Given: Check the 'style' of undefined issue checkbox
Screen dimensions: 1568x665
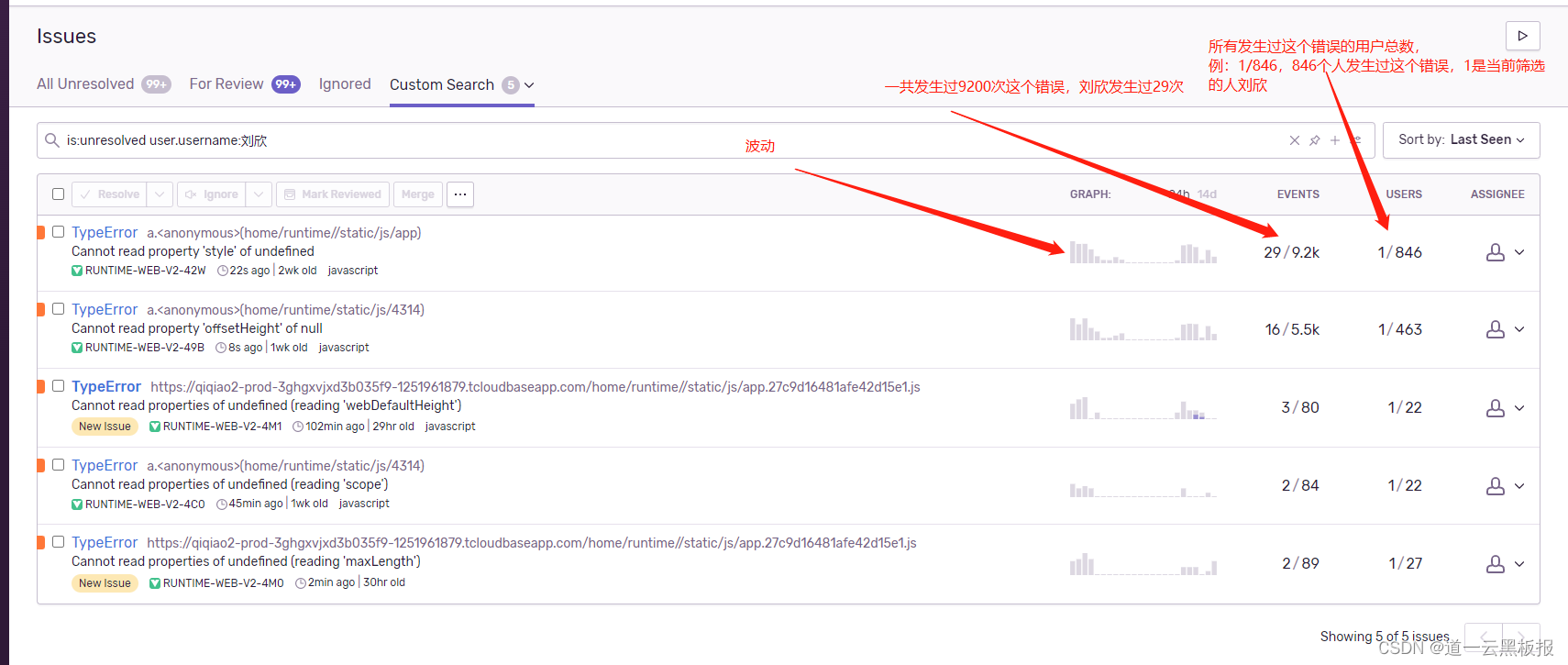Looking at the screenshot, I should point(58,232).
